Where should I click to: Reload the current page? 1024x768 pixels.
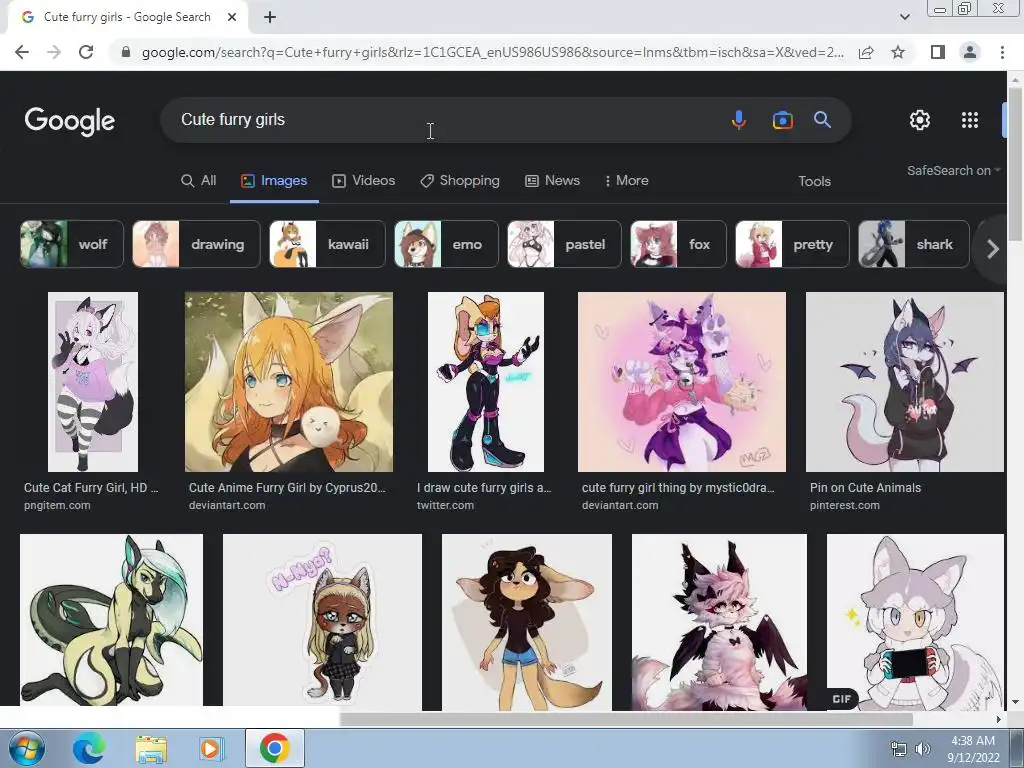tap(86, 52)
